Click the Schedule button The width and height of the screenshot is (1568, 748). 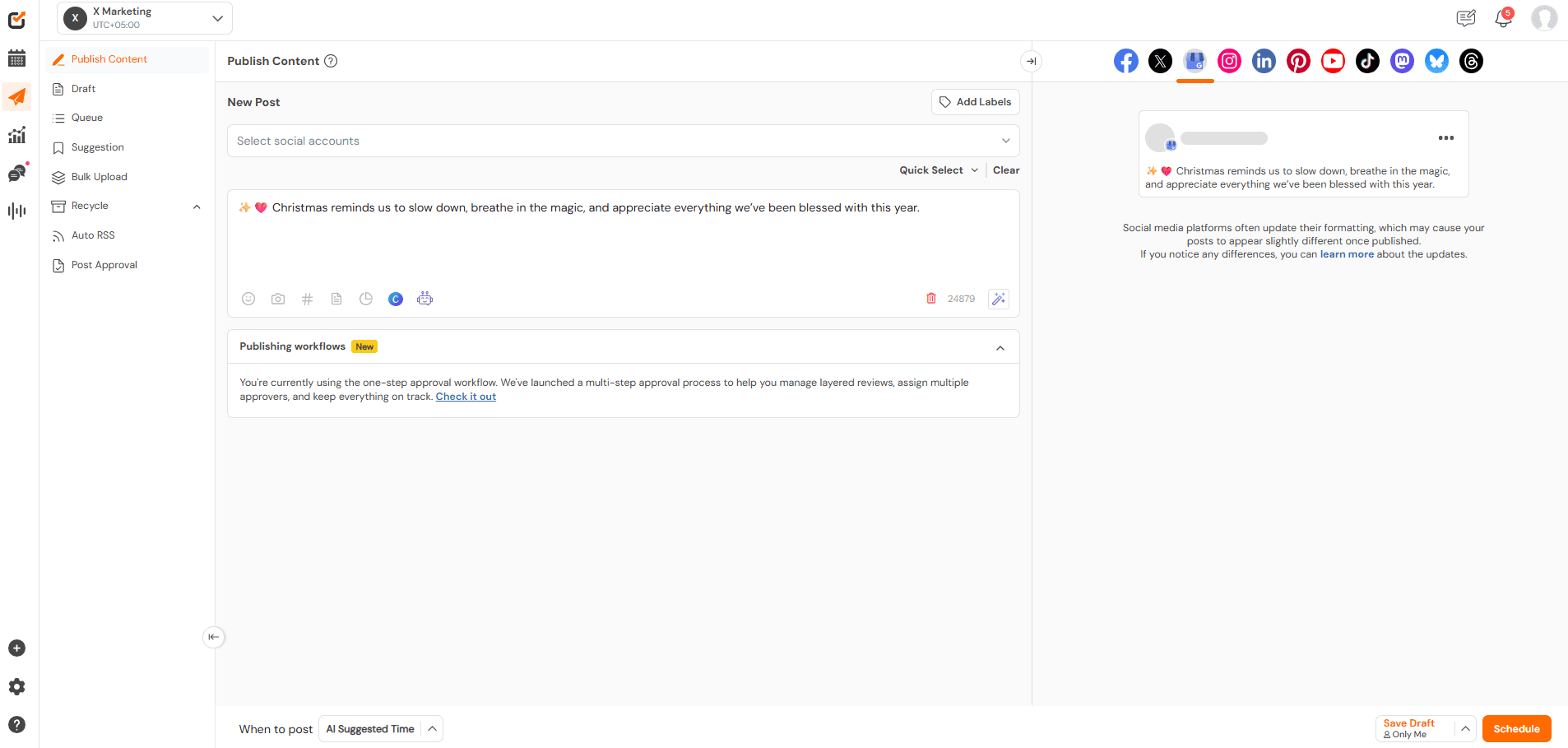tap(1516, 728)
